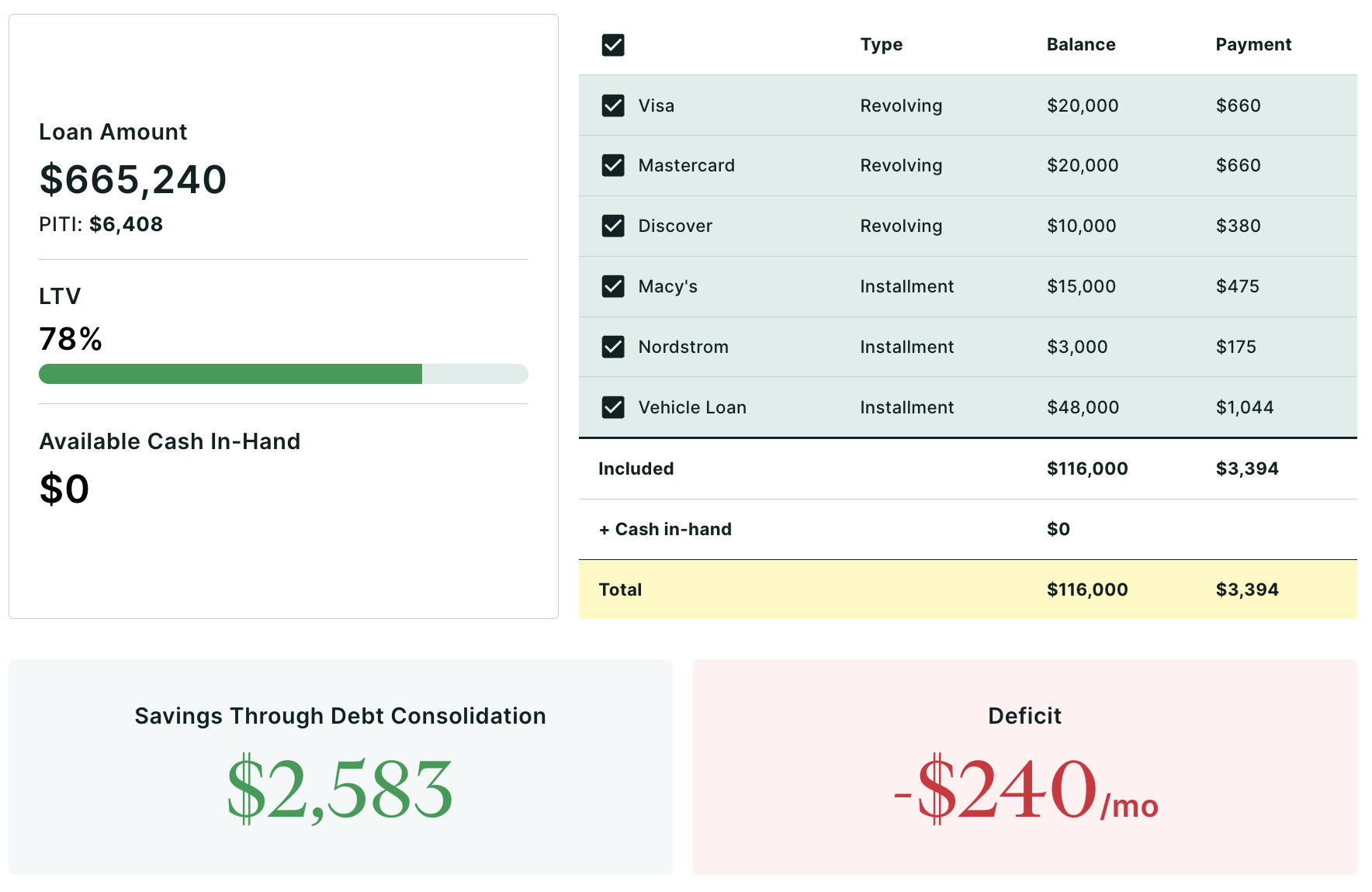
Task: Click Vehicle Loan's $48,000 balance
Action: pyautogui.click(x=1083, y=407)
